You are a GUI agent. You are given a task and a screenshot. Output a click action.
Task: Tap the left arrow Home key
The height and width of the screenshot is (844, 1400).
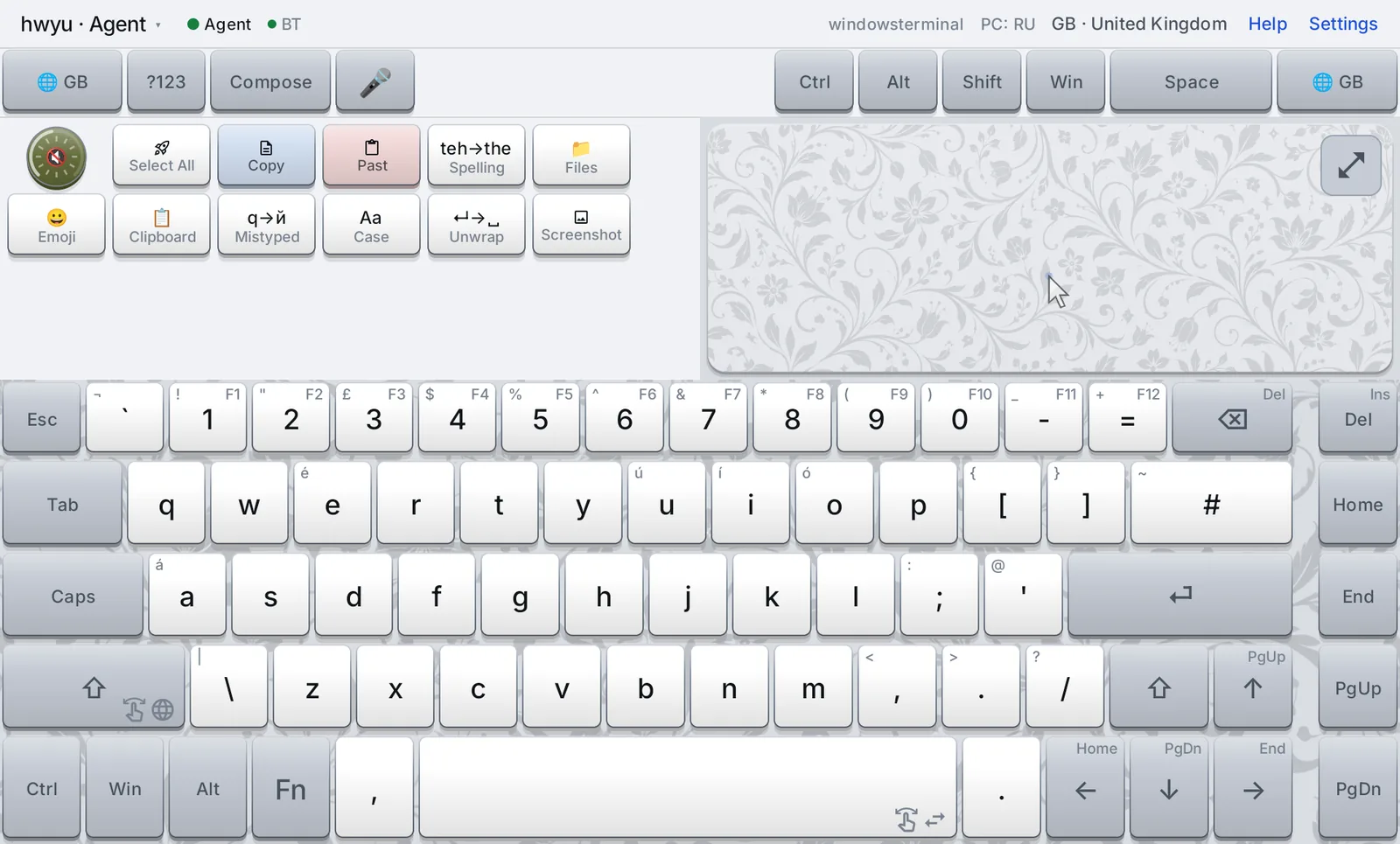point(1085,788)
